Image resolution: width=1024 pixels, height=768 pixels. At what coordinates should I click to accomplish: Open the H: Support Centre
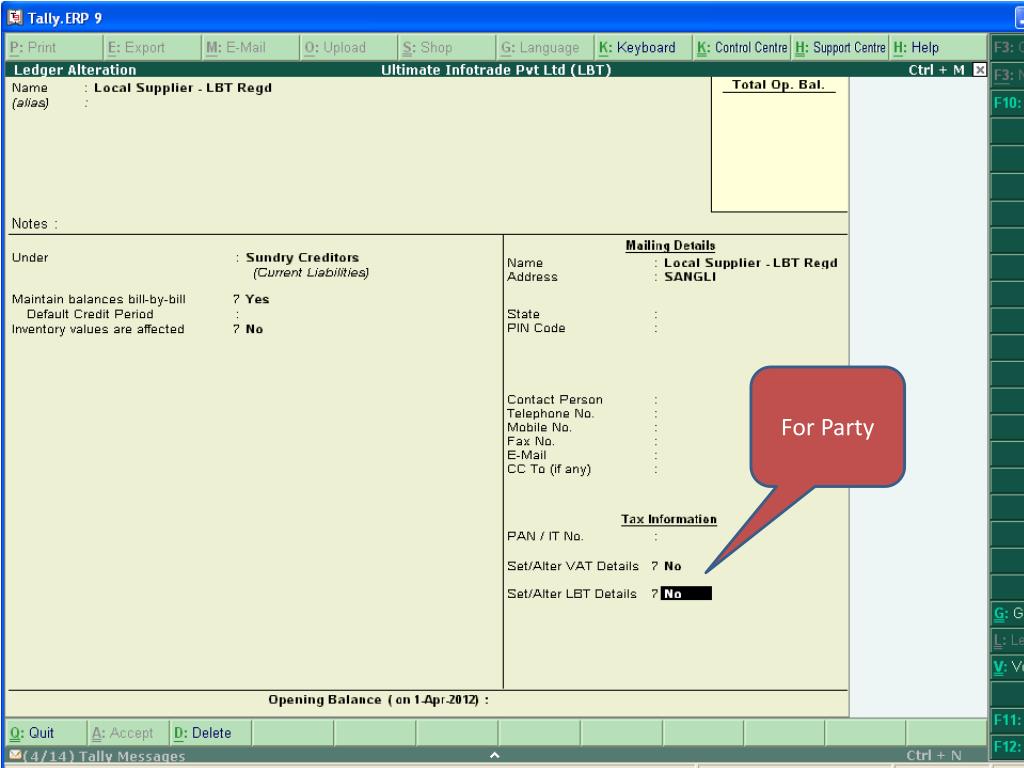click(x=840, y=48)
